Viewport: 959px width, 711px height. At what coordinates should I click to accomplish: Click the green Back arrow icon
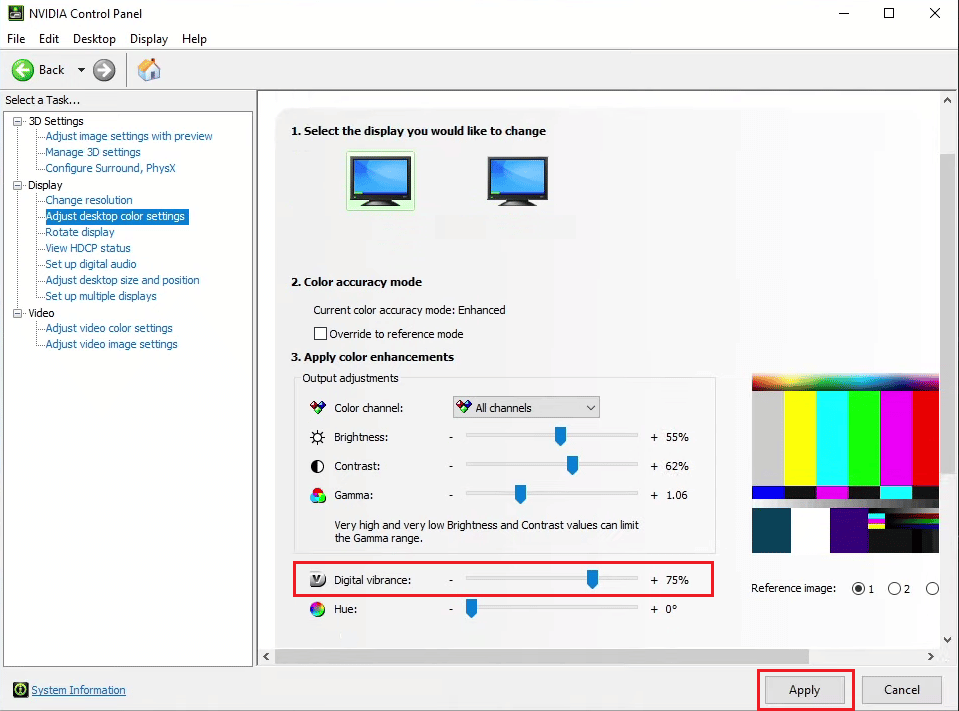(23, 70)
